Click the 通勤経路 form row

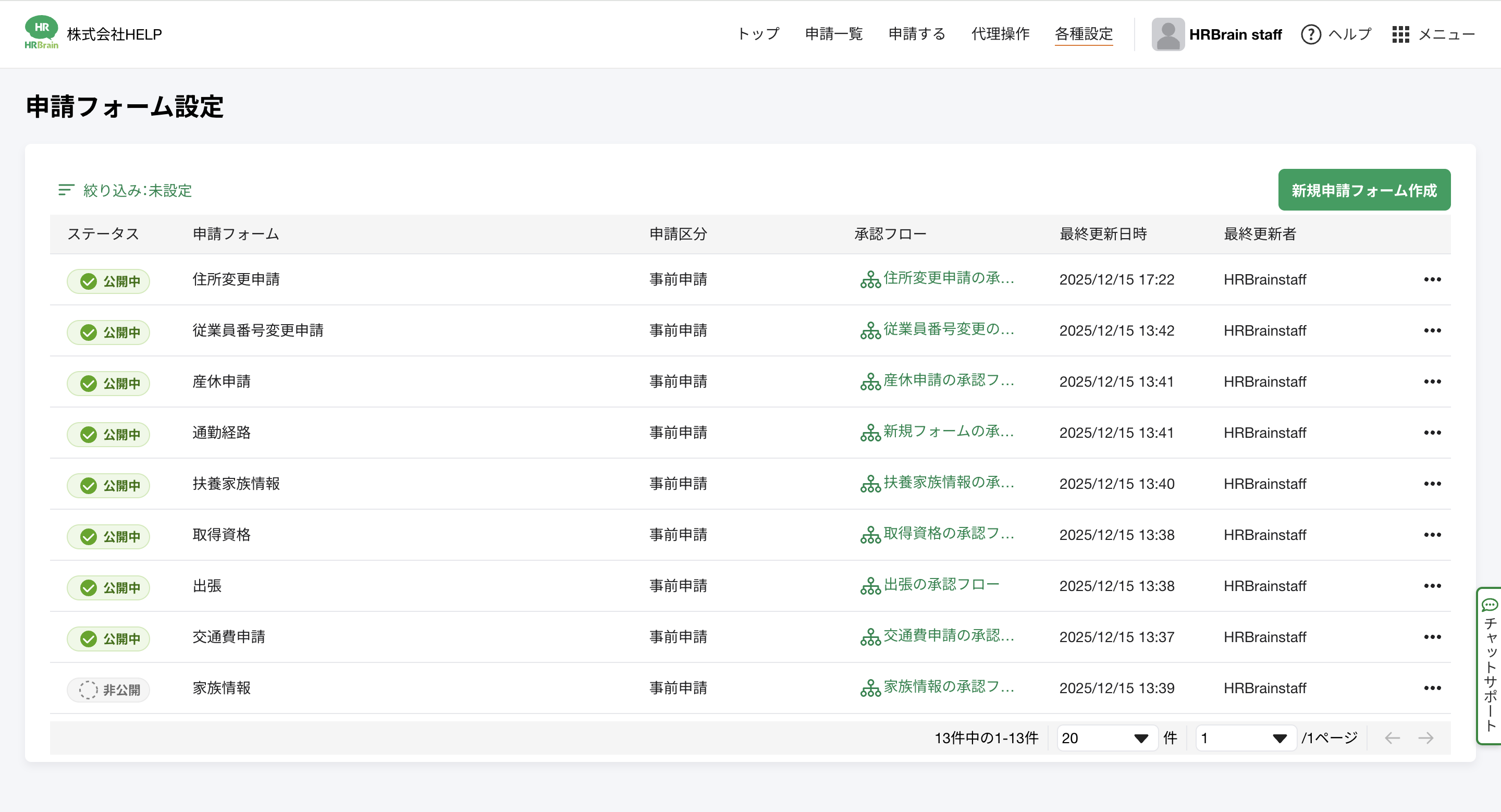click(222, 432)
